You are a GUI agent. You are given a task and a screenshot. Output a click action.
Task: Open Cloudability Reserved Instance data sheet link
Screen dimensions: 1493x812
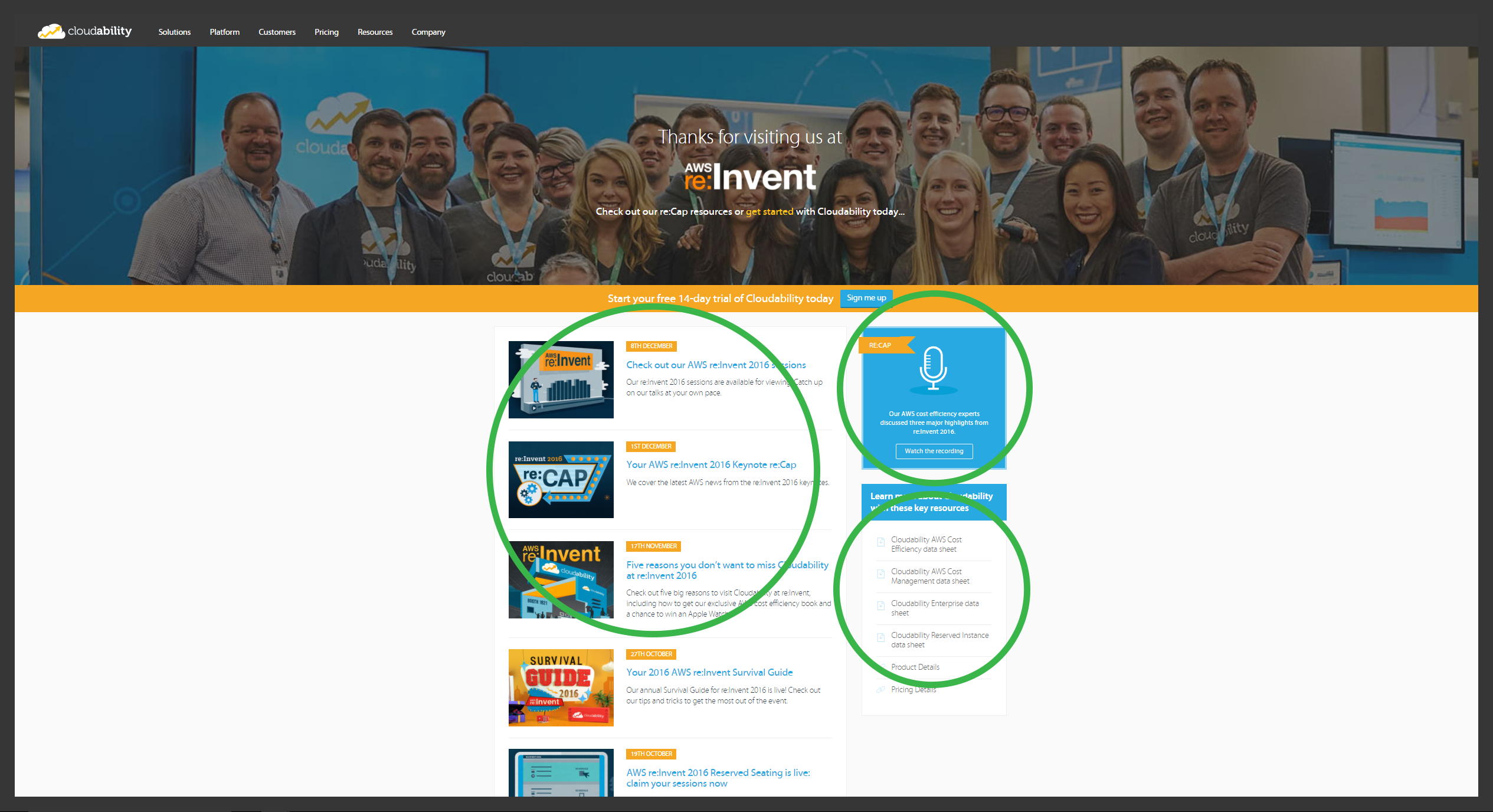coord(939,640)
